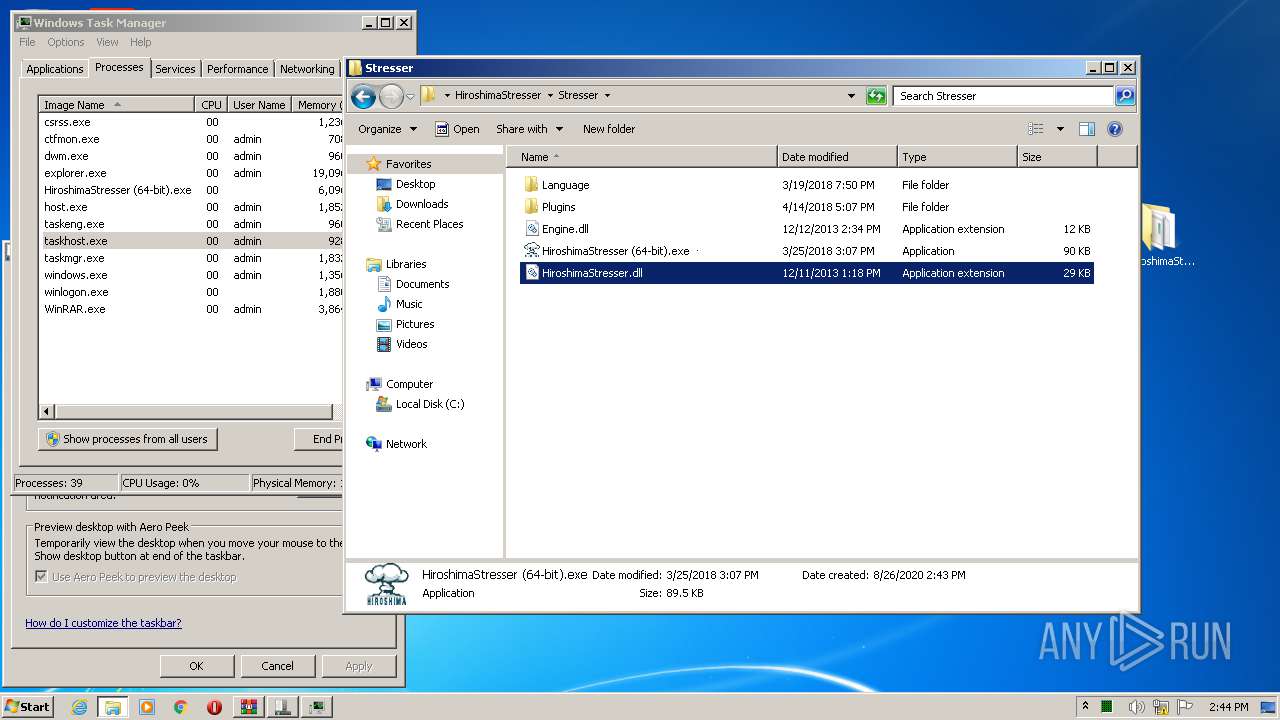The width and height of the screenshot is (1280, 720).
Task: Select the HiroshimaStresser.dll file row
Action: [x=807, y=273]
